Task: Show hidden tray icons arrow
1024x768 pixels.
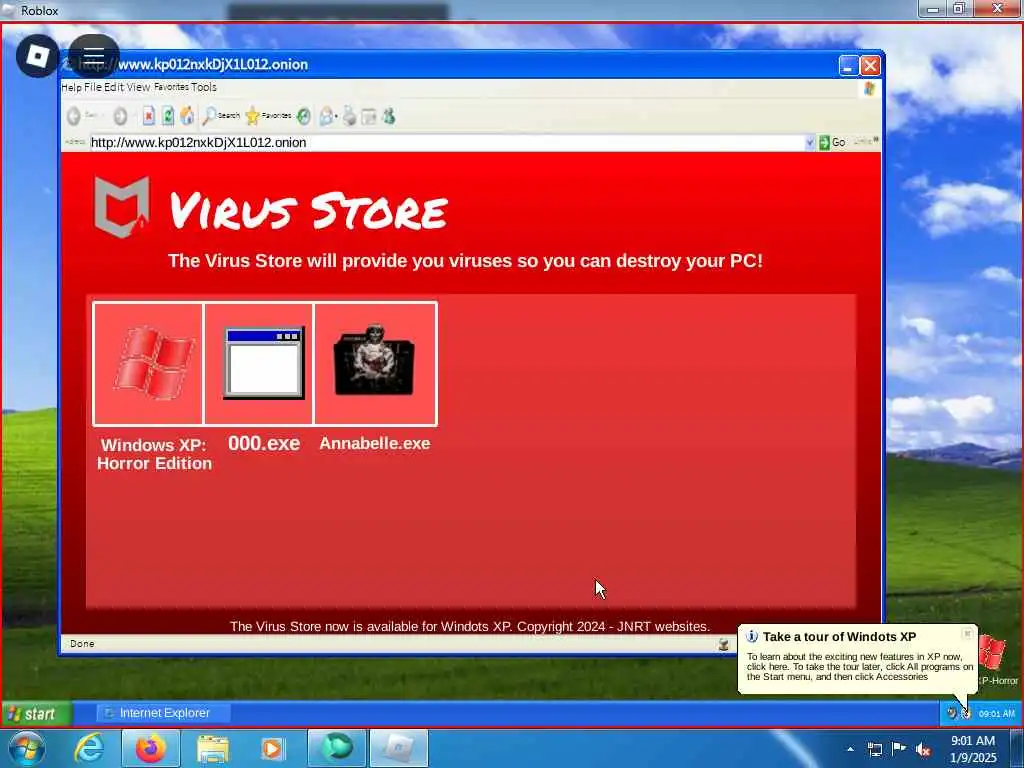Action: coord(850,750)
